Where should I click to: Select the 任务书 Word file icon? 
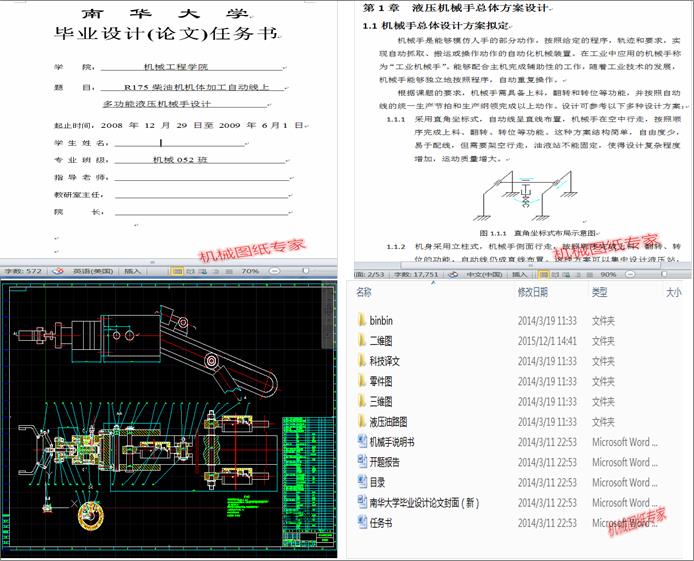coord(362,523)
